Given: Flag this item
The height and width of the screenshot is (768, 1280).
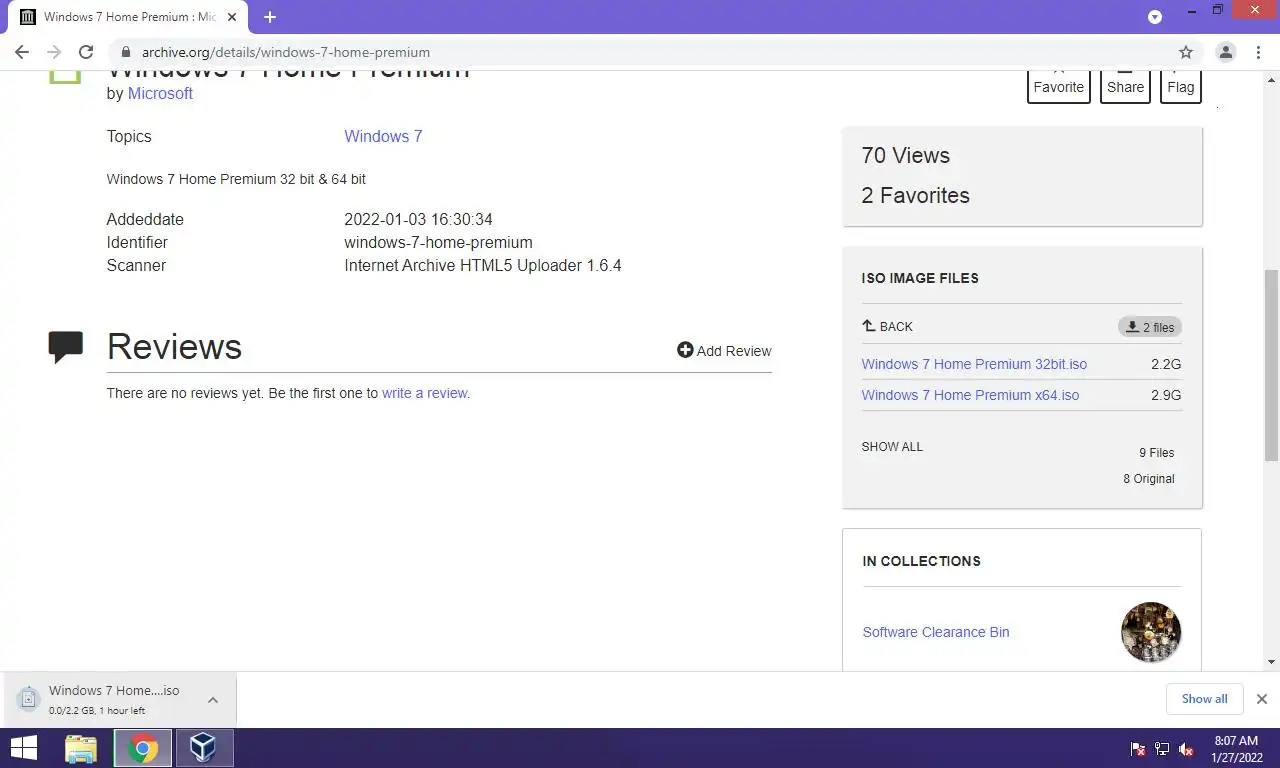Looking at the screenshot, I should click(x=1181, y=86).
